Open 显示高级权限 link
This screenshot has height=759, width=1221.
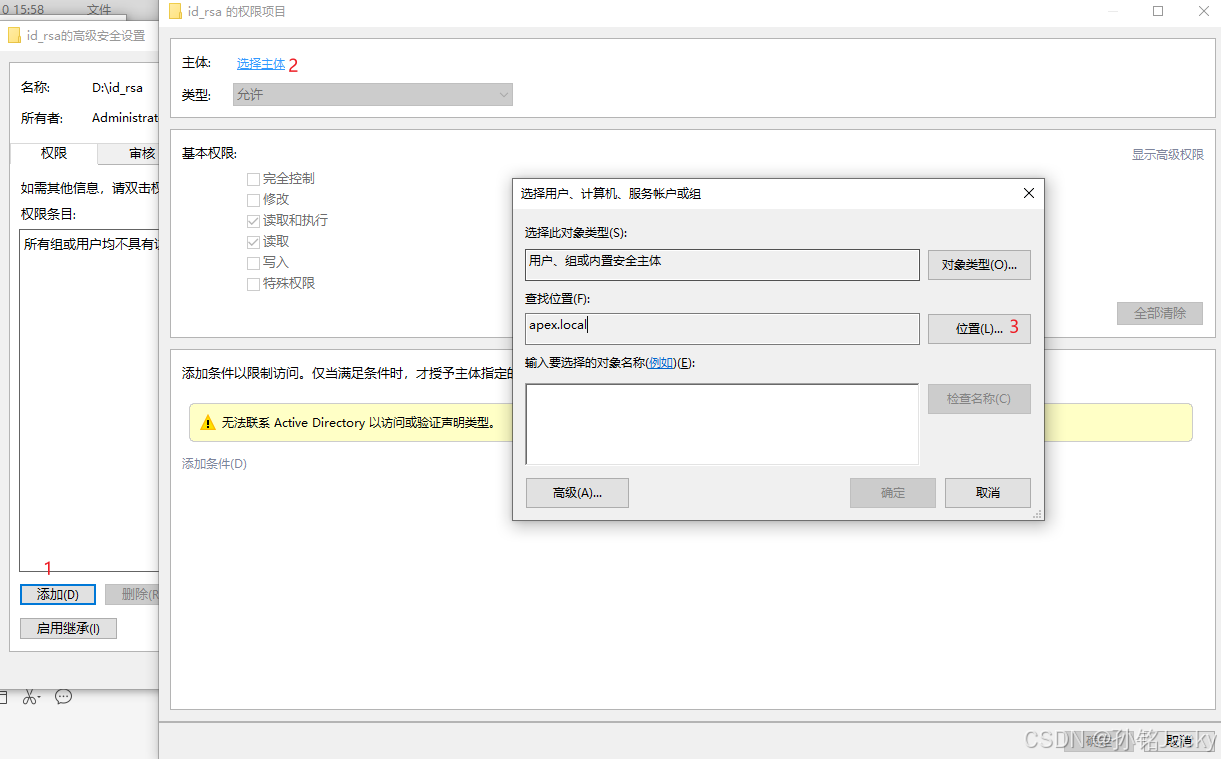(1166, 154)
